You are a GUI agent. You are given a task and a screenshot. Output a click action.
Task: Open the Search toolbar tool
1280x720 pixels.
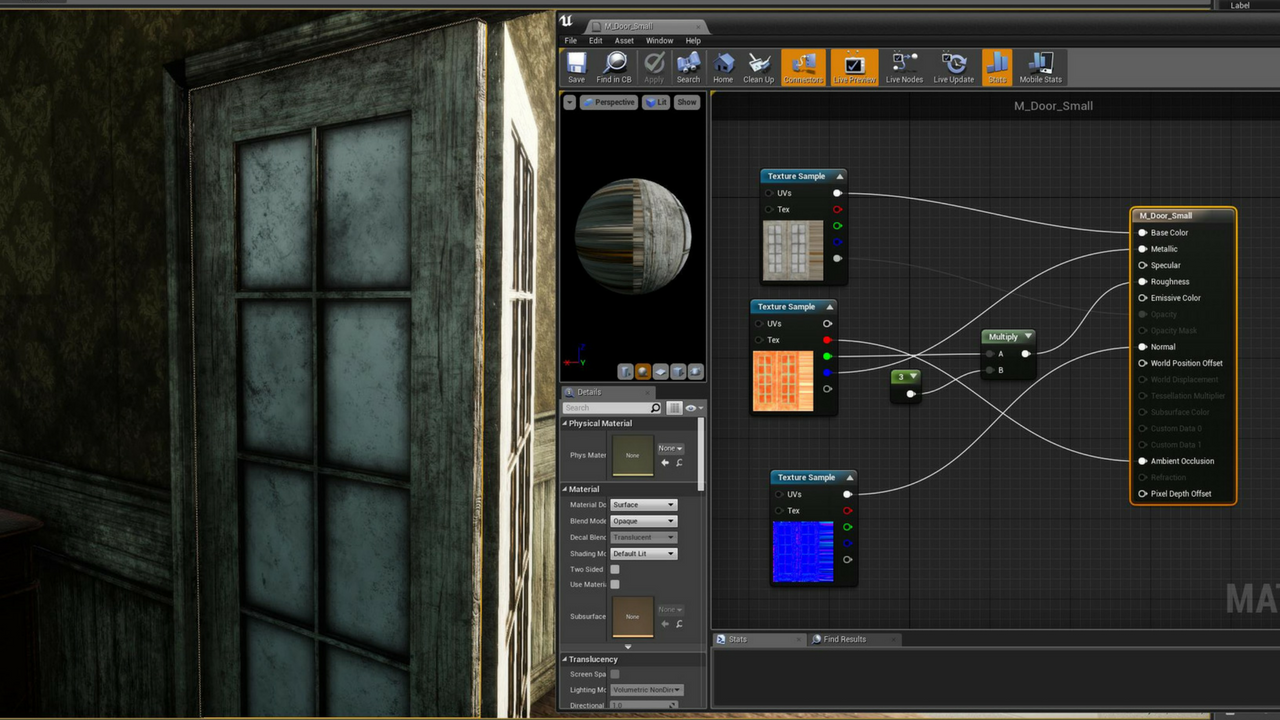pyautogui.click(x=688, y=67)
